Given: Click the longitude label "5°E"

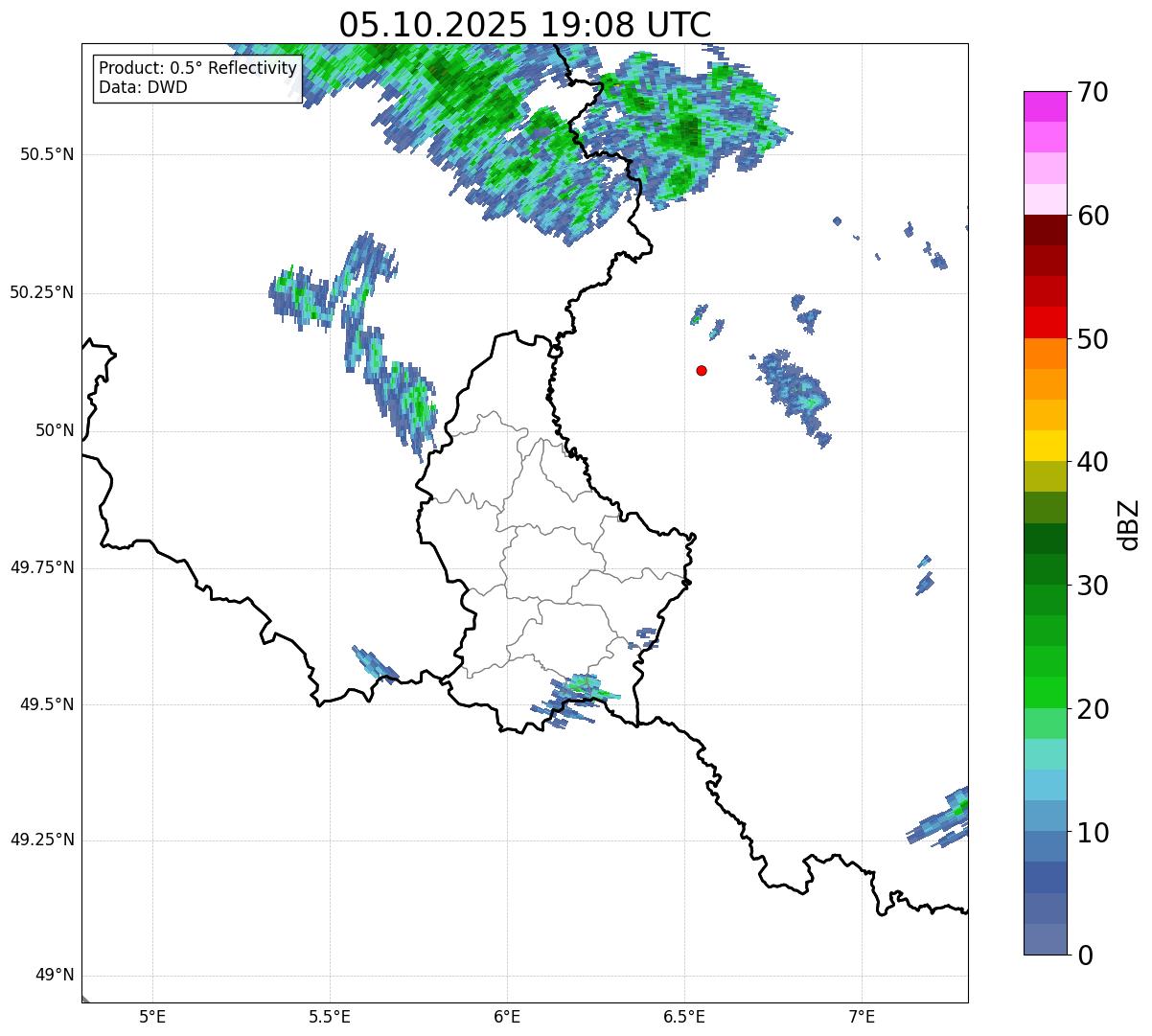Looking at the screenshot, I should point(152,1016).
